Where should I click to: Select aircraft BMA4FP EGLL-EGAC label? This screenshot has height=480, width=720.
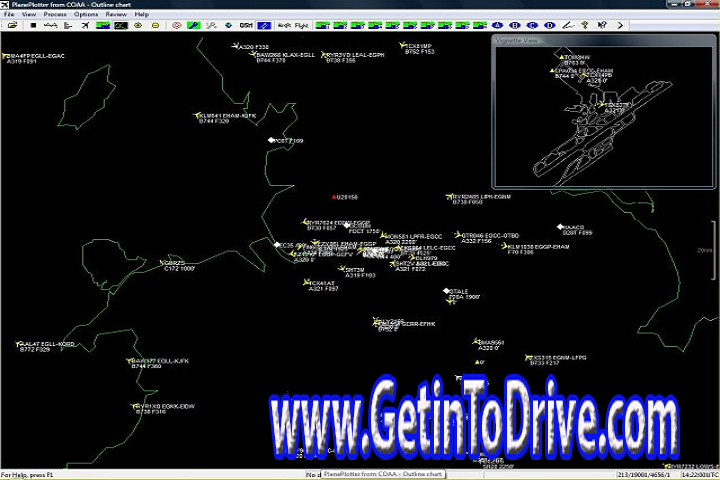pos(34,58)
